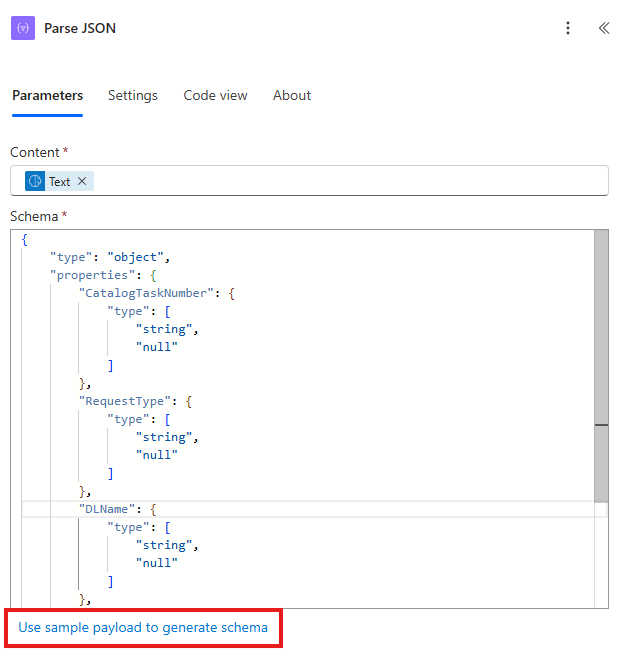Click the "type": "object" line in schema

click(x=110, y=257)
